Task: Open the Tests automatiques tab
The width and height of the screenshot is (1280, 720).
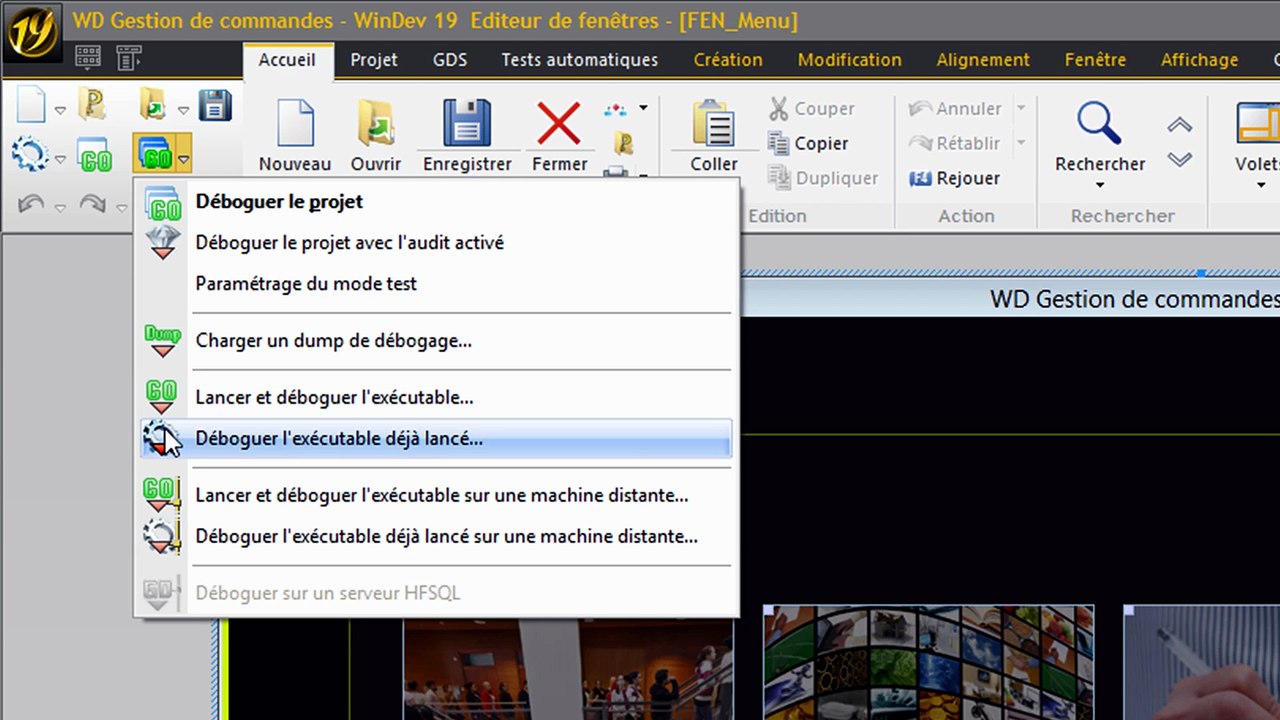Action: pos(580,60)
